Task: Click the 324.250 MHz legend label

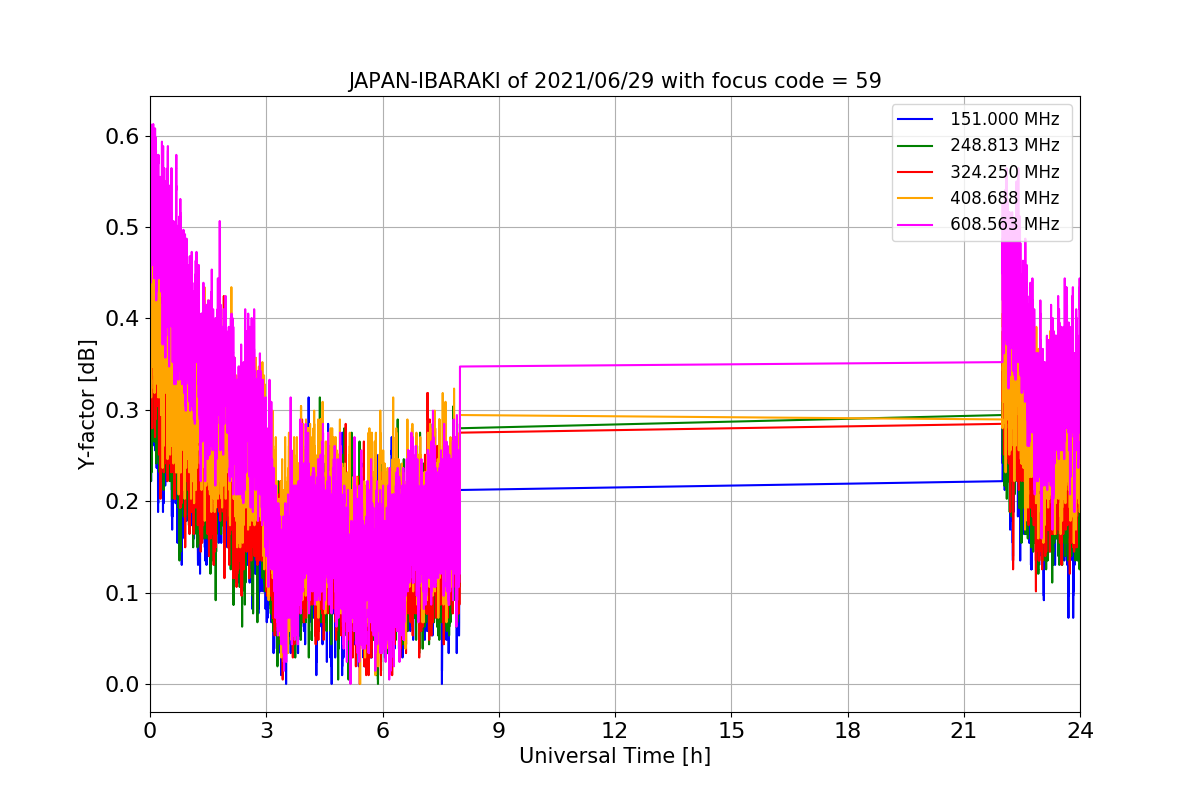Action: click(1004, 172)
